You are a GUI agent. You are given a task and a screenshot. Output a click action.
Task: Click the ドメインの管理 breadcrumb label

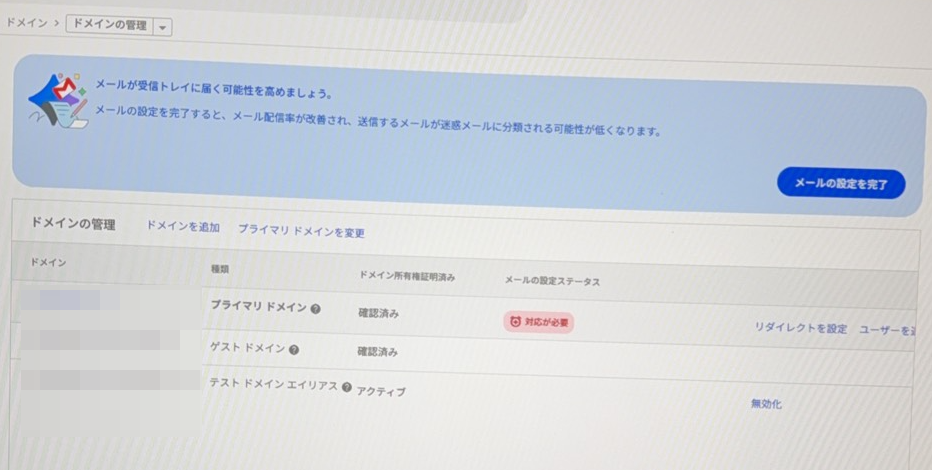109,25
